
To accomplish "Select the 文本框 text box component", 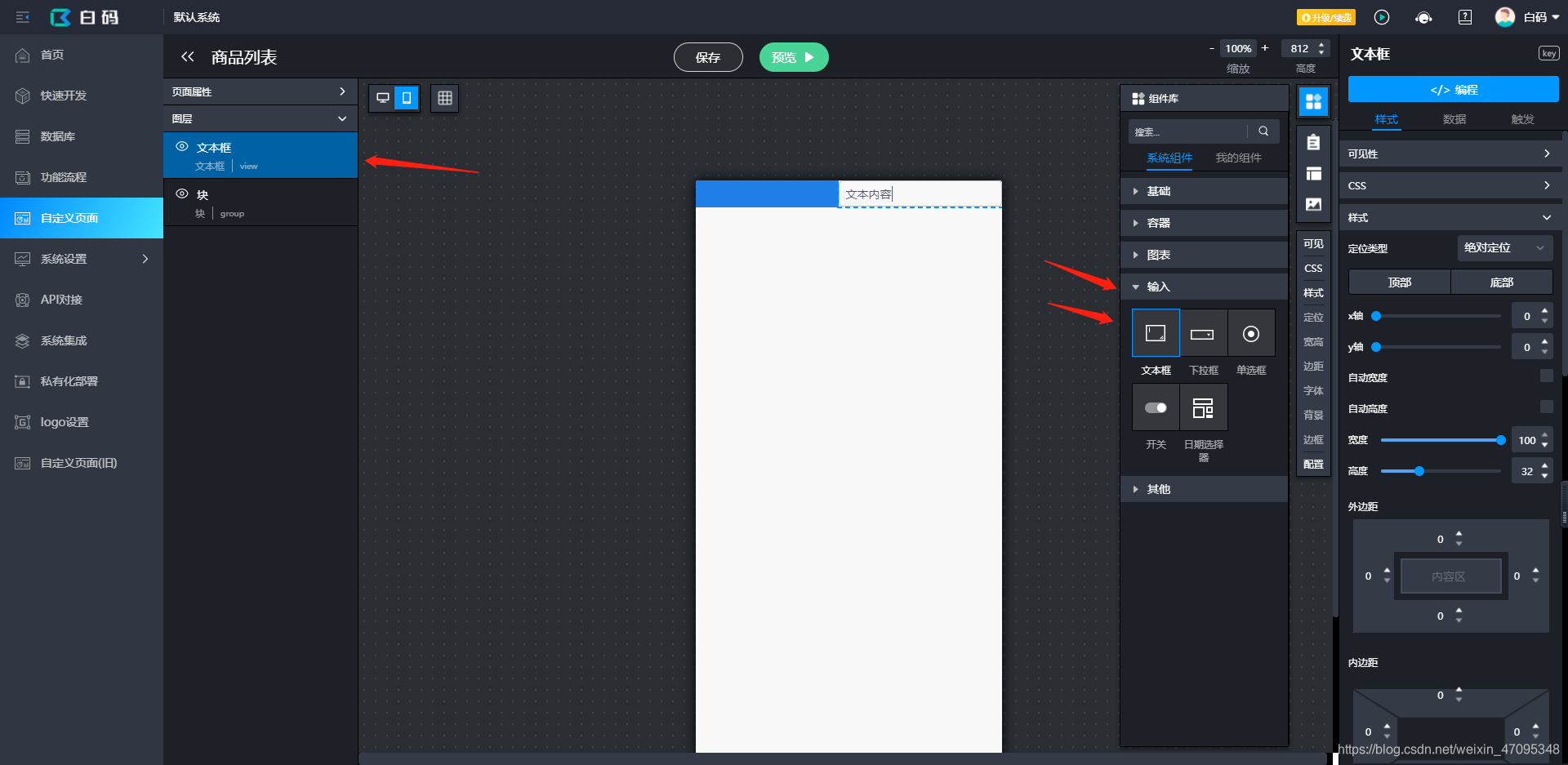I will (x=1156, y=333).
